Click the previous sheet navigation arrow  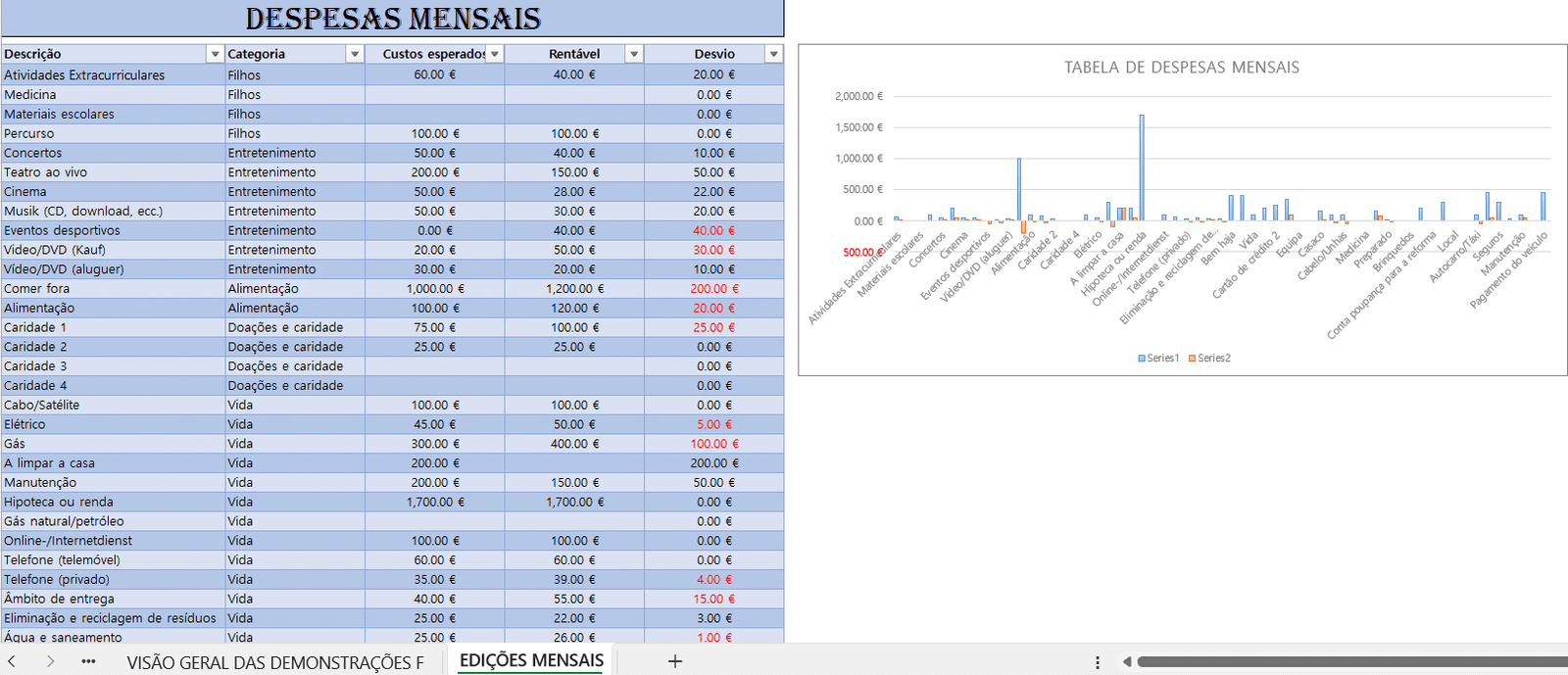pyautogui.click(x=12, y=662)
